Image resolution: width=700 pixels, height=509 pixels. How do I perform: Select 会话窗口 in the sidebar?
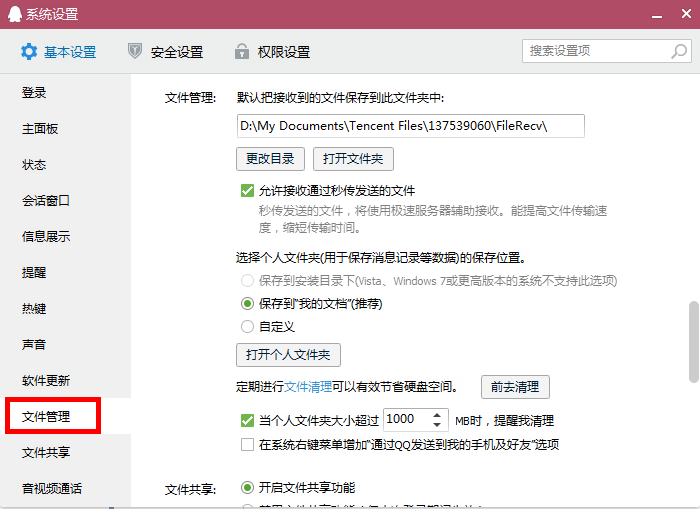(46, 200)
